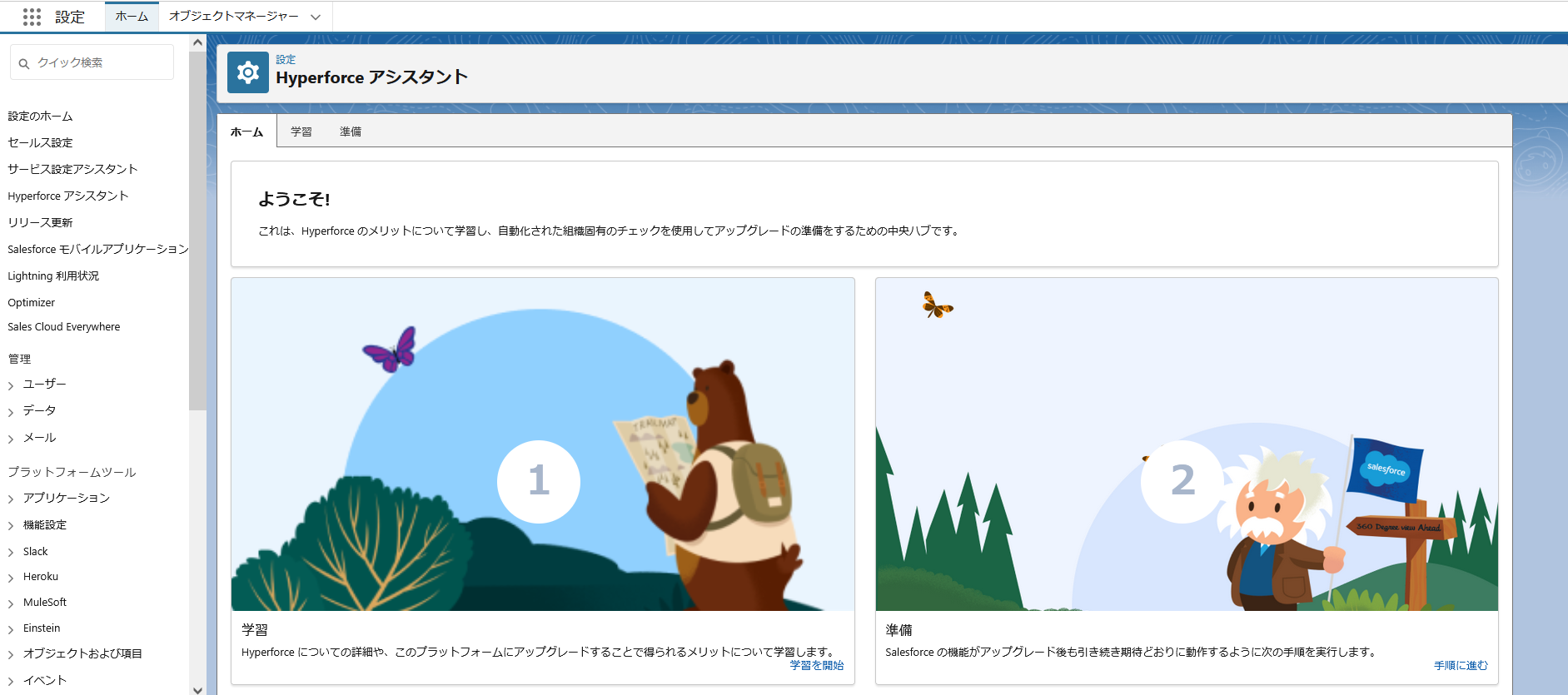Open リリース更新 in sidebar
This screenshot has width=1568, height=695.
(x=40, y=222)
